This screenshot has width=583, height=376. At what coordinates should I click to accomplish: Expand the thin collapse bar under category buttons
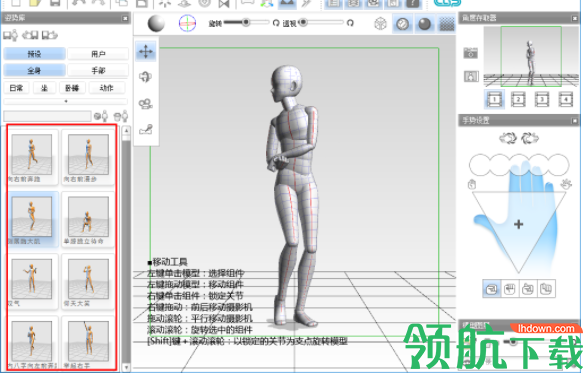click(x=66, y=101)
